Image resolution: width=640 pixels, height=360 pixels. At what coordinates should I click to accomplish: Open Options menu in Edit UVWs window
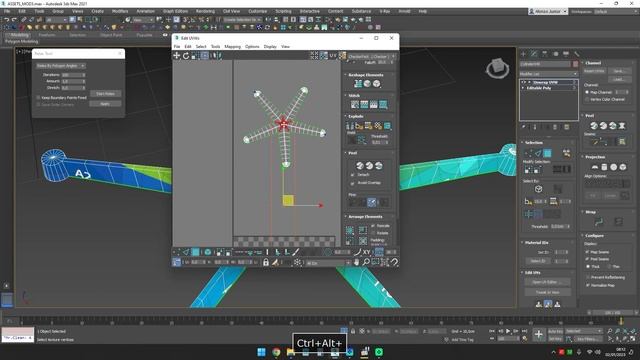tap(252, 47)
